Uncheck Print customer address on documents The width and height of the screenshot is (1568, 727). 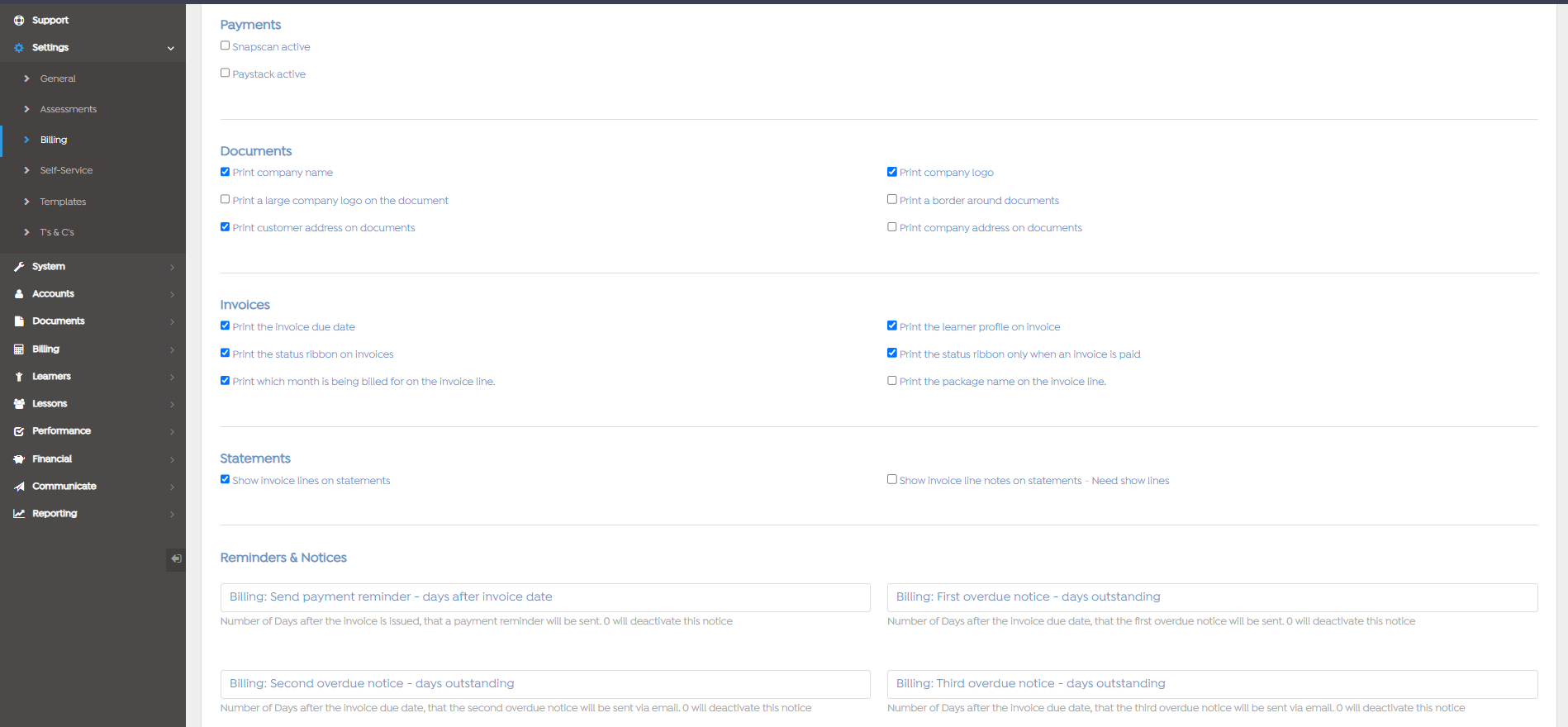tap(225, 227)
